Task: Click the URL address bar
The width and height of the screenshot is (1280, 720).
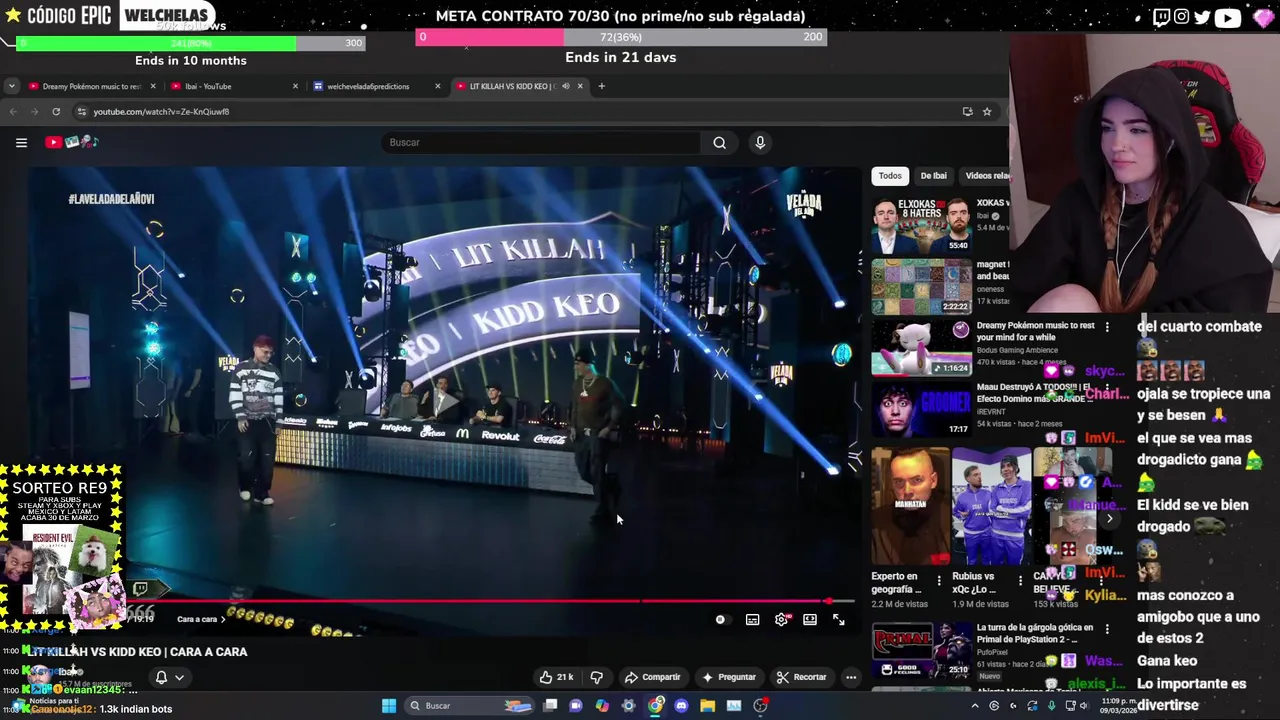Action: [520, 112]
